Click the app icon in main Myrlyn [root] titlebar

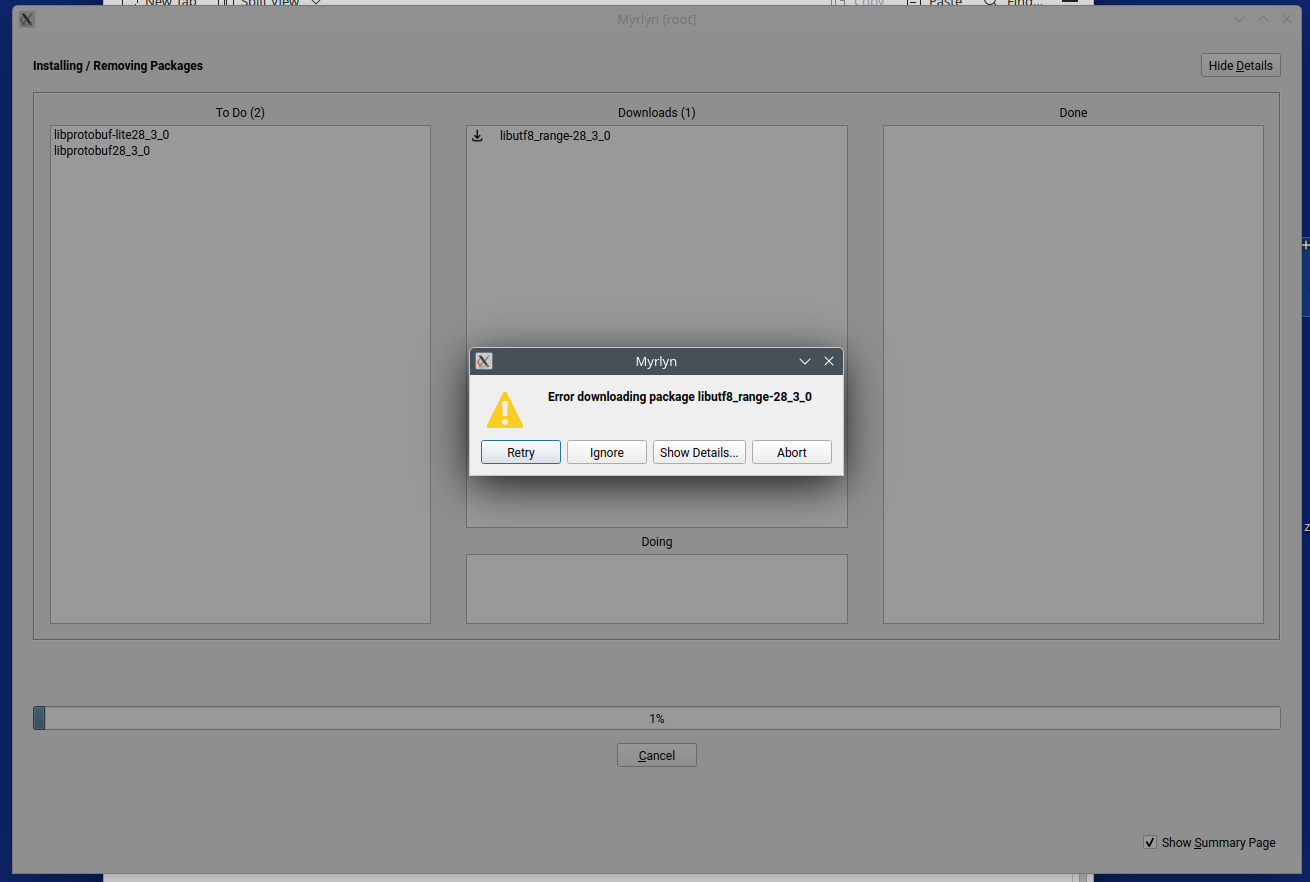click(x=27, y=19)
